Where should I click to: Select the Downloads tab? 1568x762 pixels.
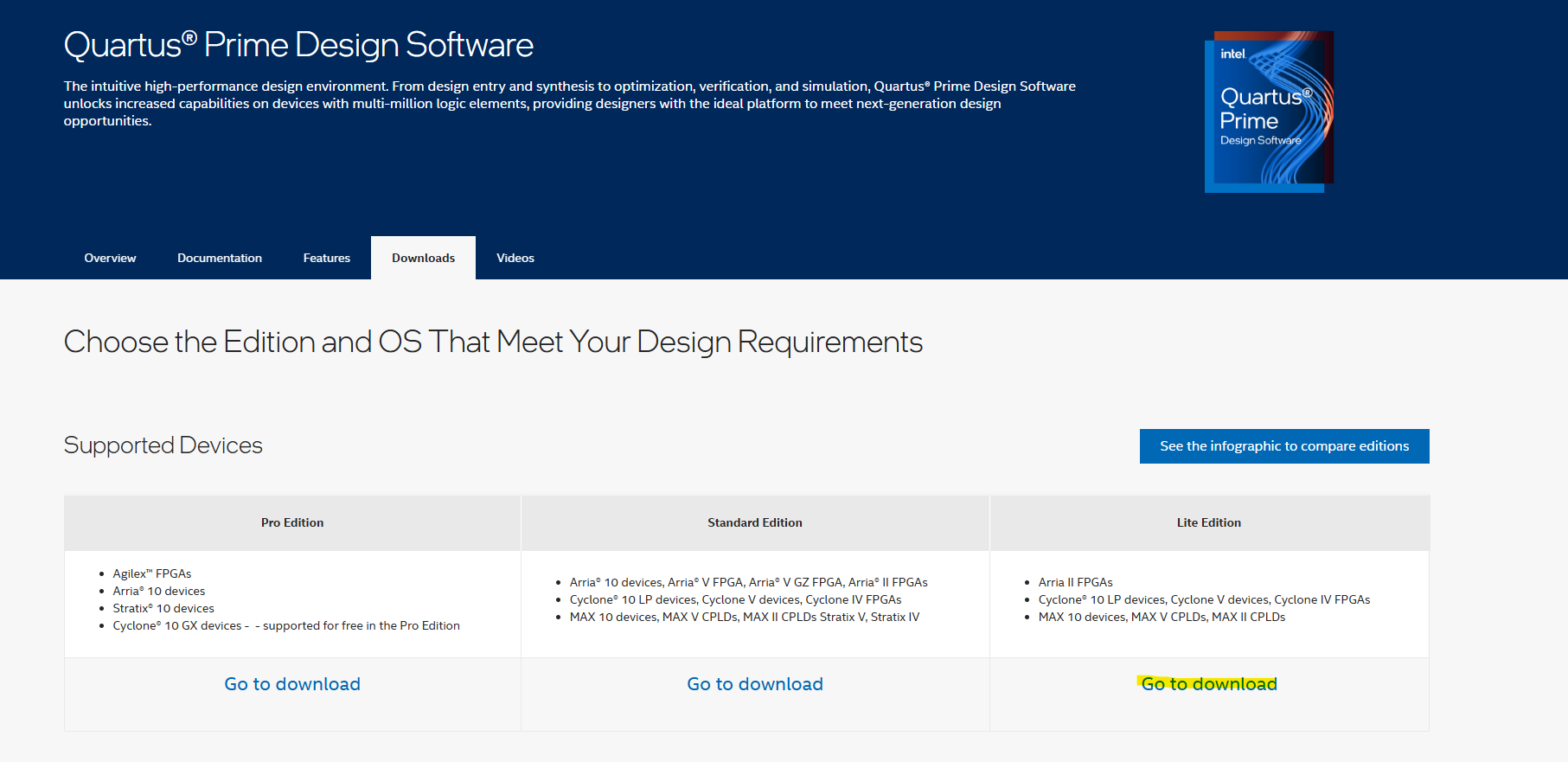(423, 258)
